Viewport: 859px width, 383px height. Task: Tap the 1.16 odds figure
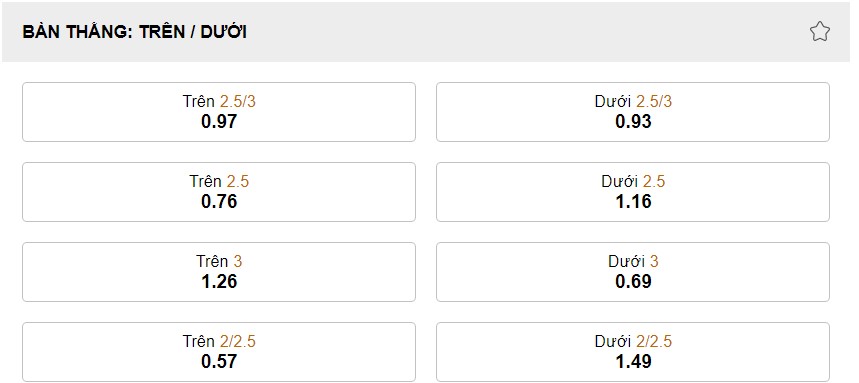(x=633, y=201)
